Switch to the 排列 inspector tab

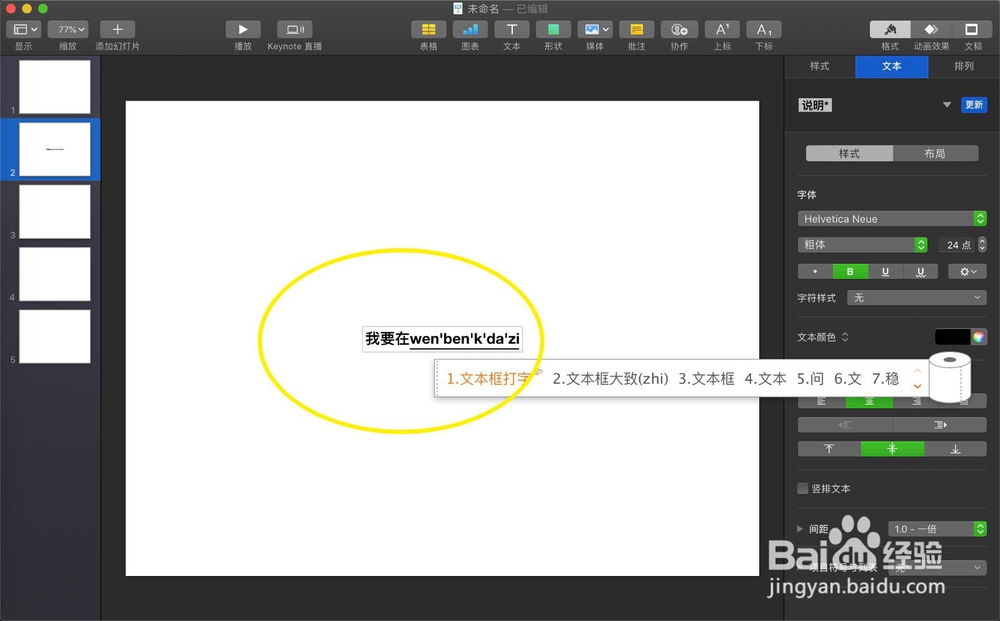pos(964,66)
